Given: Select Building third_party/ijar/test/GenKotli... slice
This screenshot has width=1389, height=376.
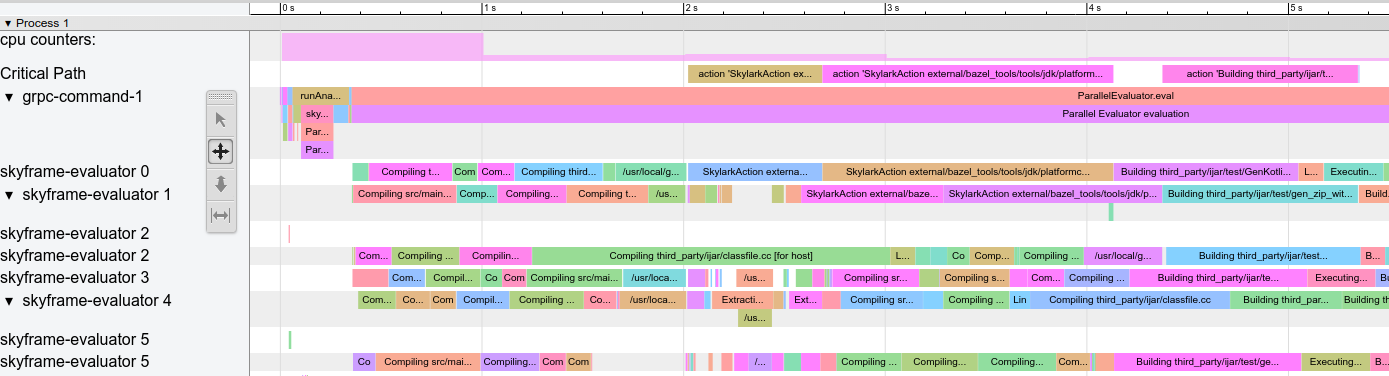Looking at the screenshot, I should click(1206, 172).
